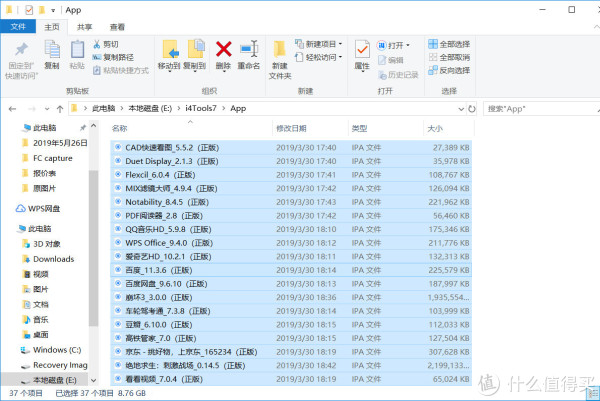Select file Flexcil_6.0.4 (正版)
Screen dimensions: 600x401
click(x=291, y=175)
